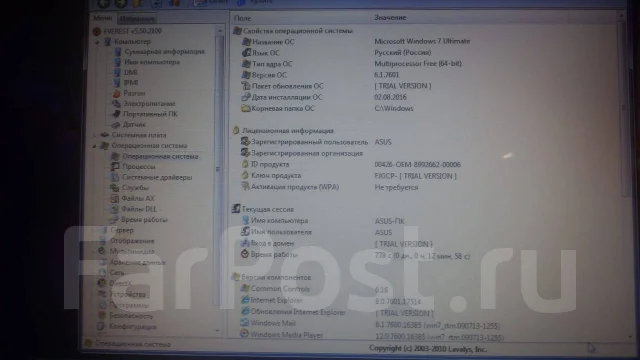Select the Отображение node icon

[103, 241]
